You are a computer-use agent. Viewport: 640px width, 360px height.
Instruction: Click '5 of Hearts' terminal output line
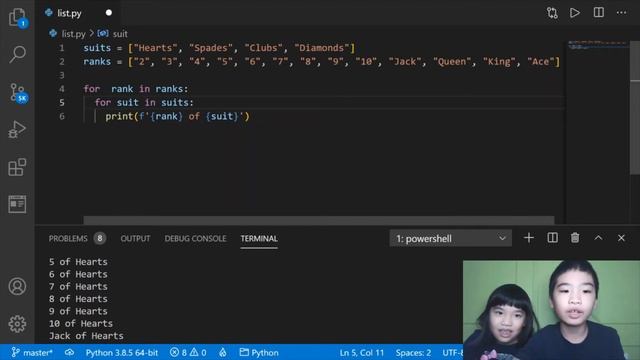pyautogui.click(x=78, y=262)
